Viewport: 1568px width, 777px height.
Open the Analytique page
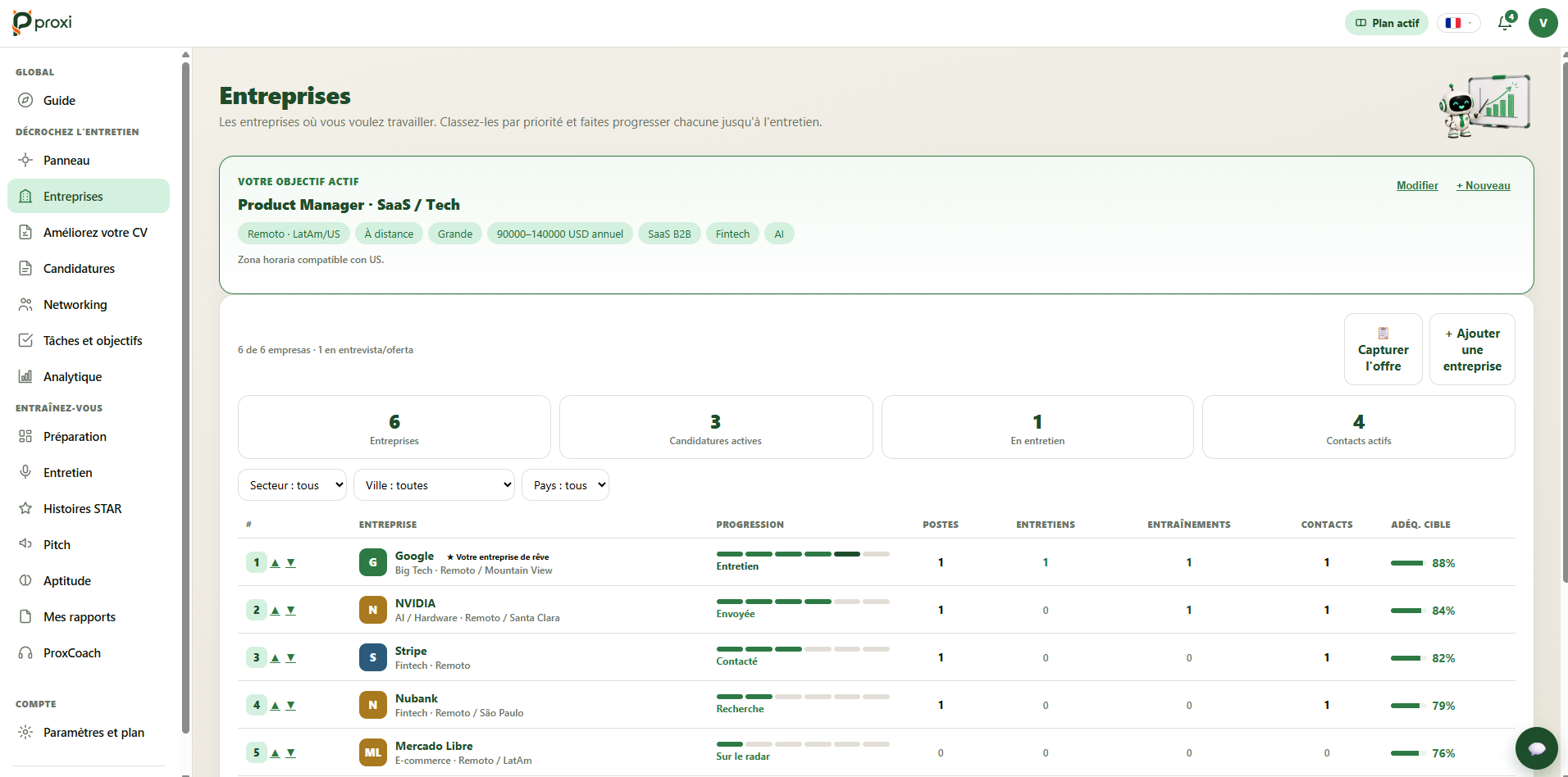tap(89, 377)
